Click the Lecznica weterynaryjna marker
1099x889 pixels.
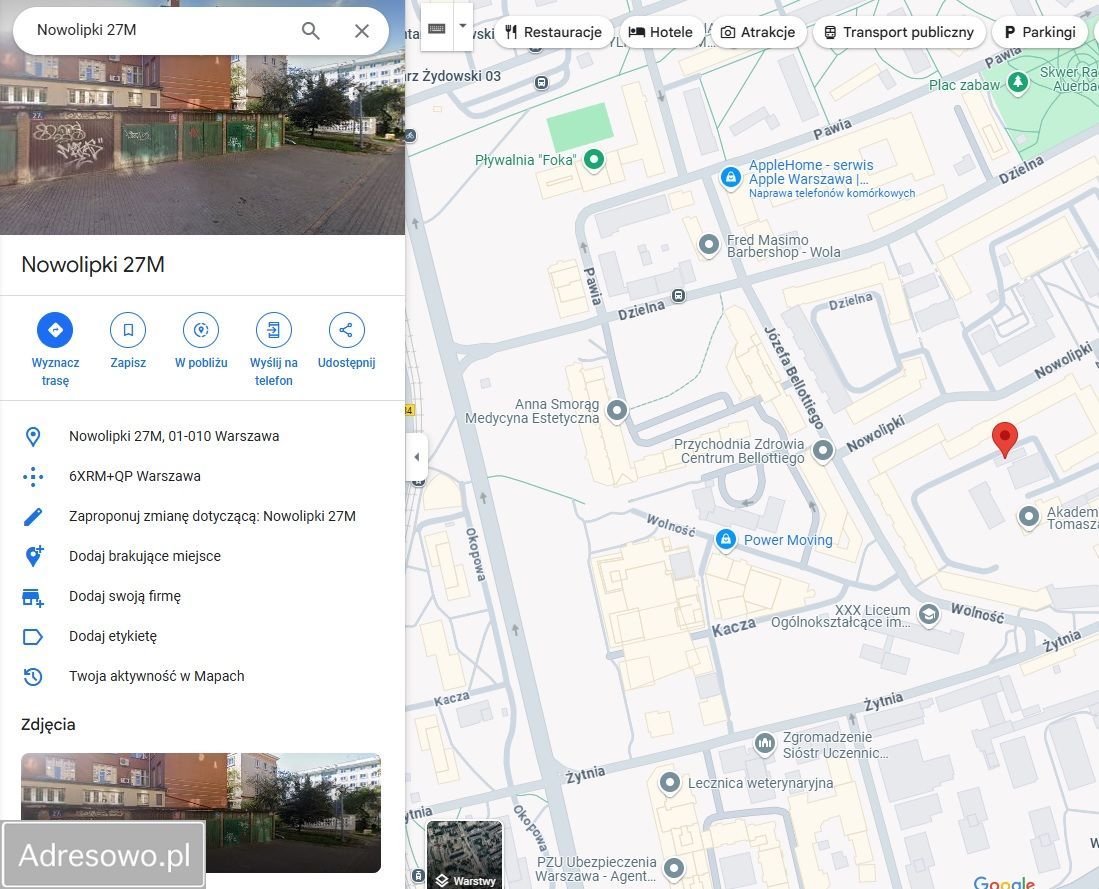(x=670, y=784)
